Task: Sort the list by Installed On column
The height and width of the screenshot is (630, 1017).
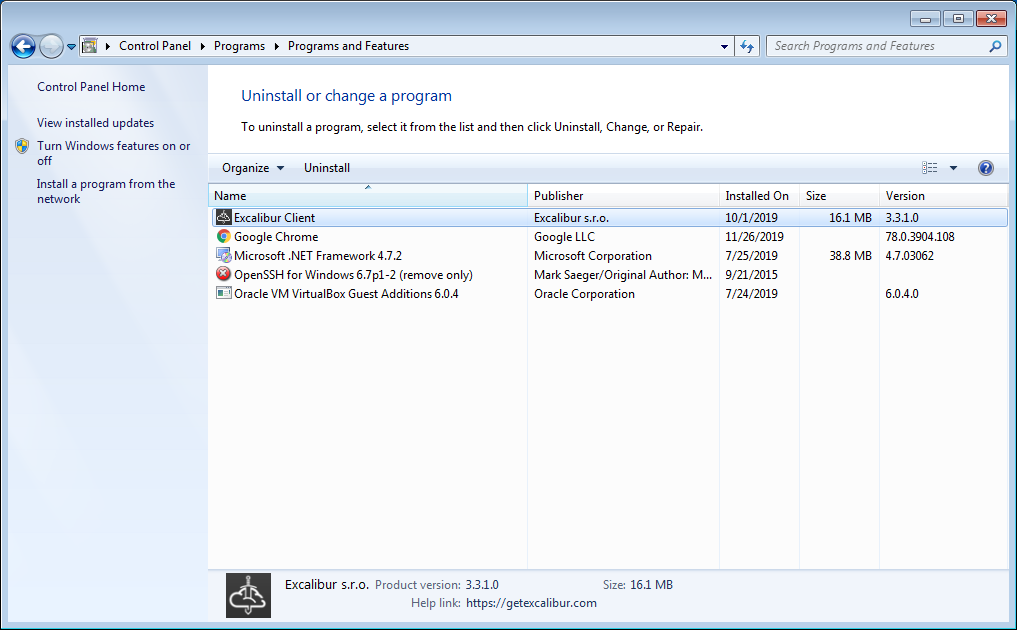Action: click(x=757, y=196)
